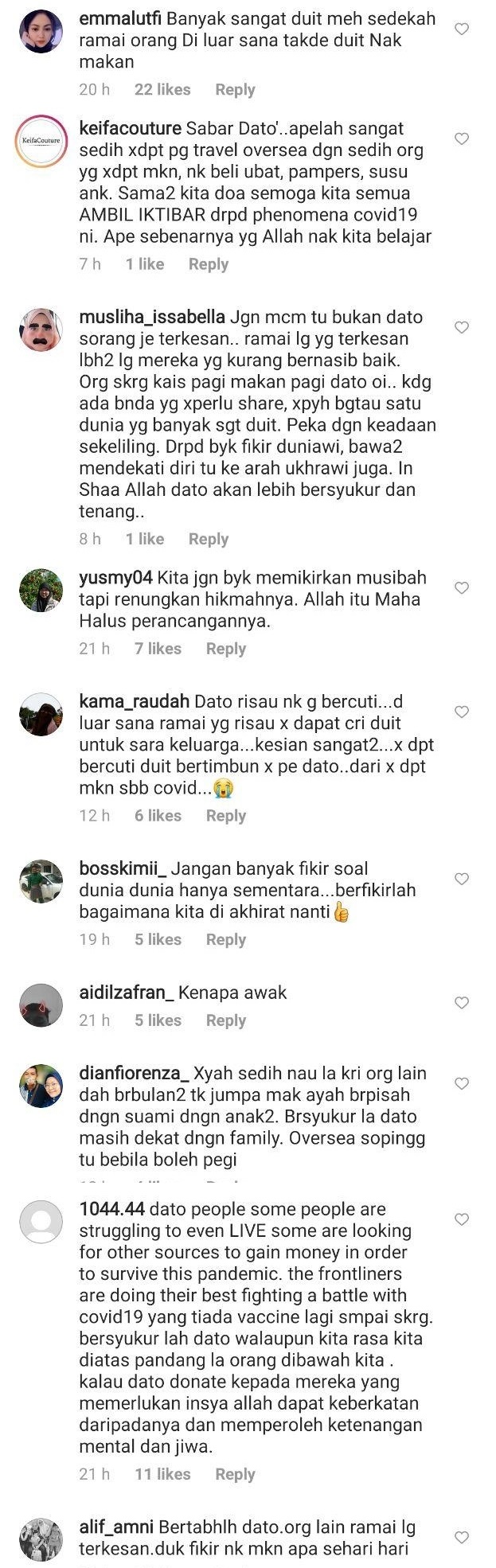Like kama_raudah's comment
Viewport: 496px width, 1568px height.
(x=461, y=712)
